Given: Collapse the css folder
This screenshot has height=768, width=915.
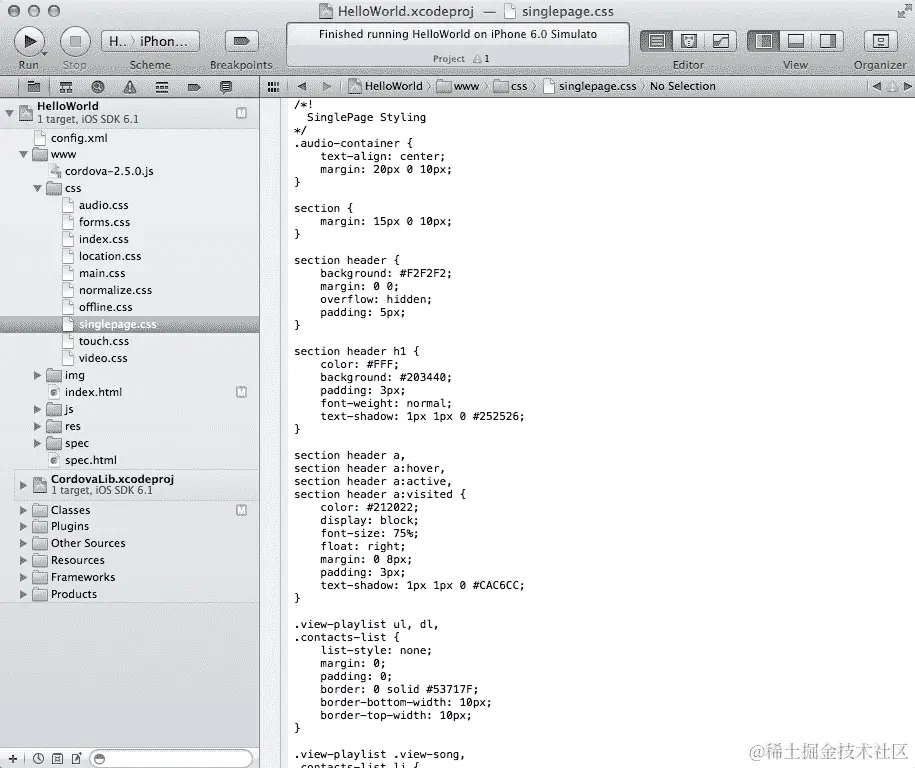Looking at the screenshot, I should tap(37, 188).
